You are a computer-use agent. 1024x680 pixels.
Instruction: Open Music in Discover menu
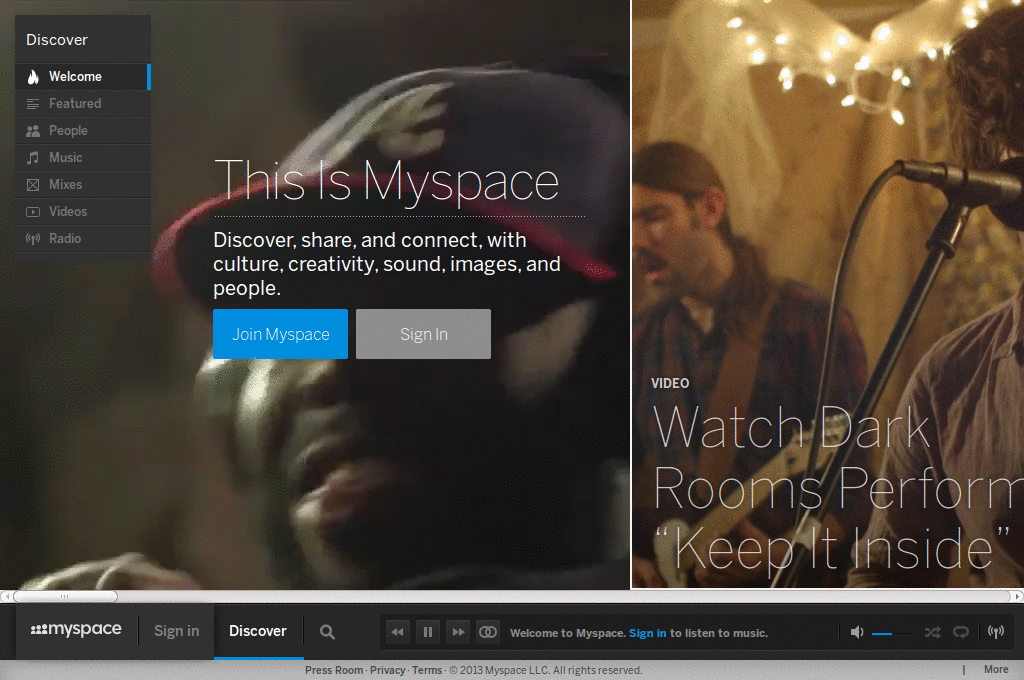tap(83, 157)
